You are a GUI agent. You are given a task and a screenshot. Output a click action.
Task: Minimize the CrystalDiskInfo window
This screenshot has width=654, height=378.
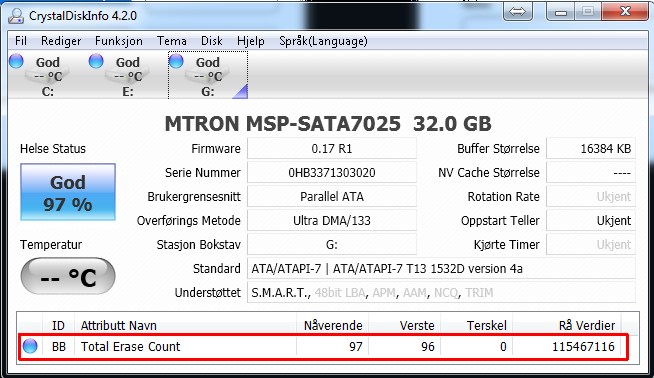click(x=561, y=12)
